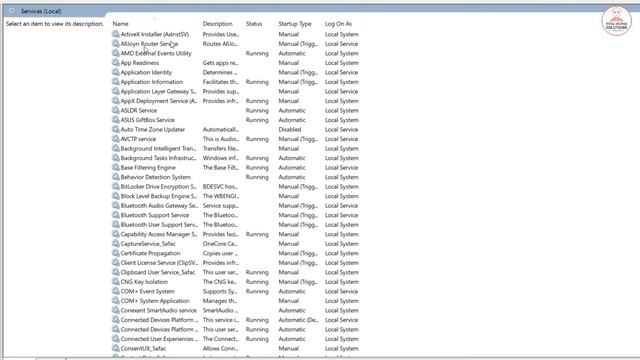Click the The CNG ke.. description cell
The height and width of the screenshot is (360, 640).
click(220, 282)
